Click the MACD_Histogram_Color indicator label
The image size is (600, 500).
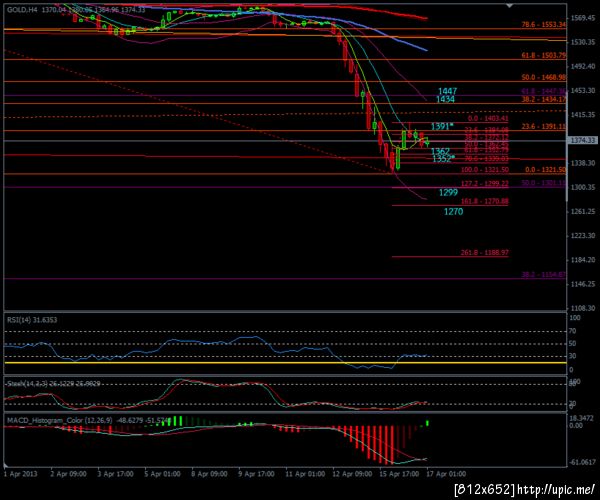coord(59,420)
